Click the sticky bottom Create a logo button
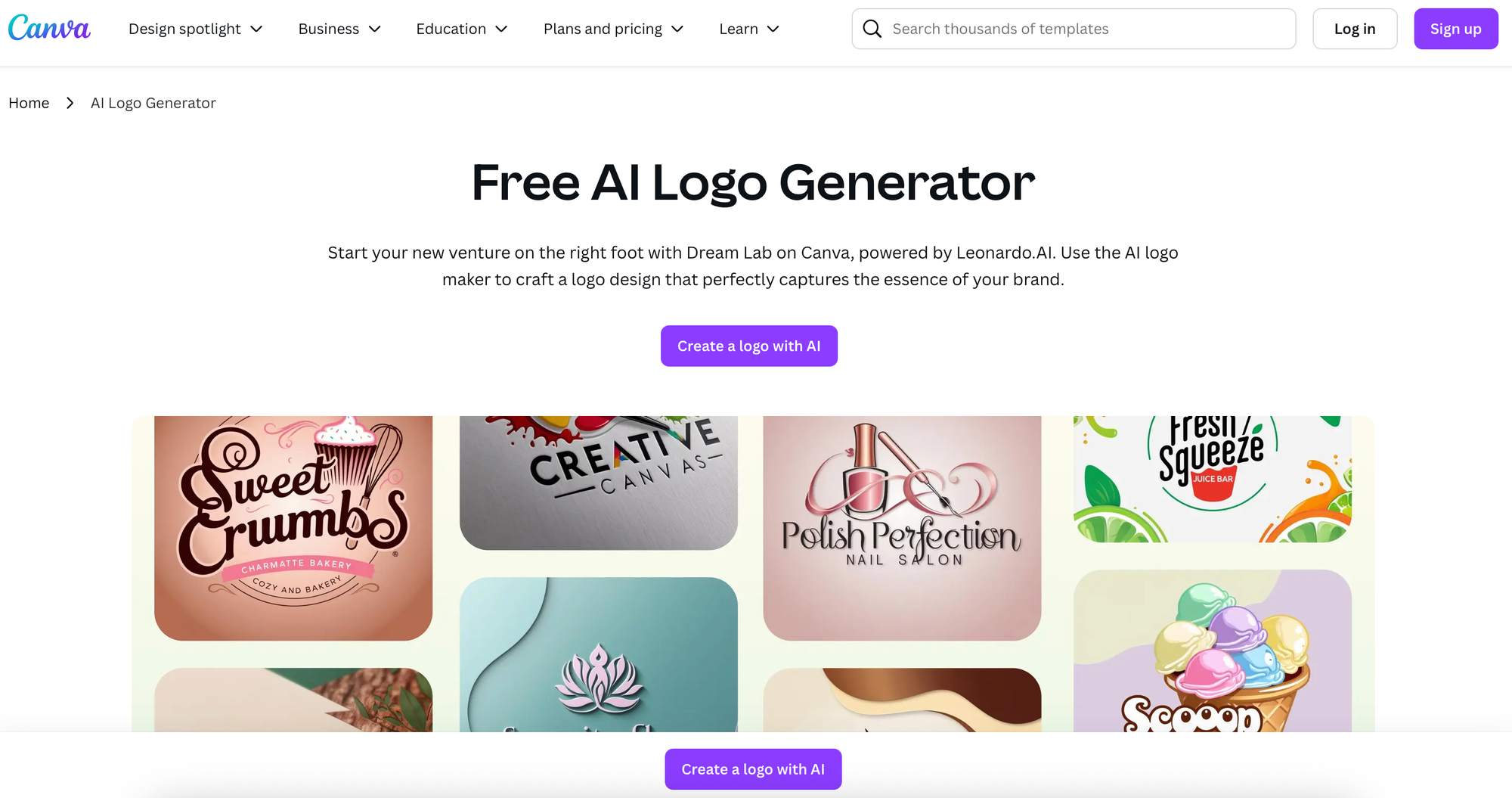 (753, 769)
